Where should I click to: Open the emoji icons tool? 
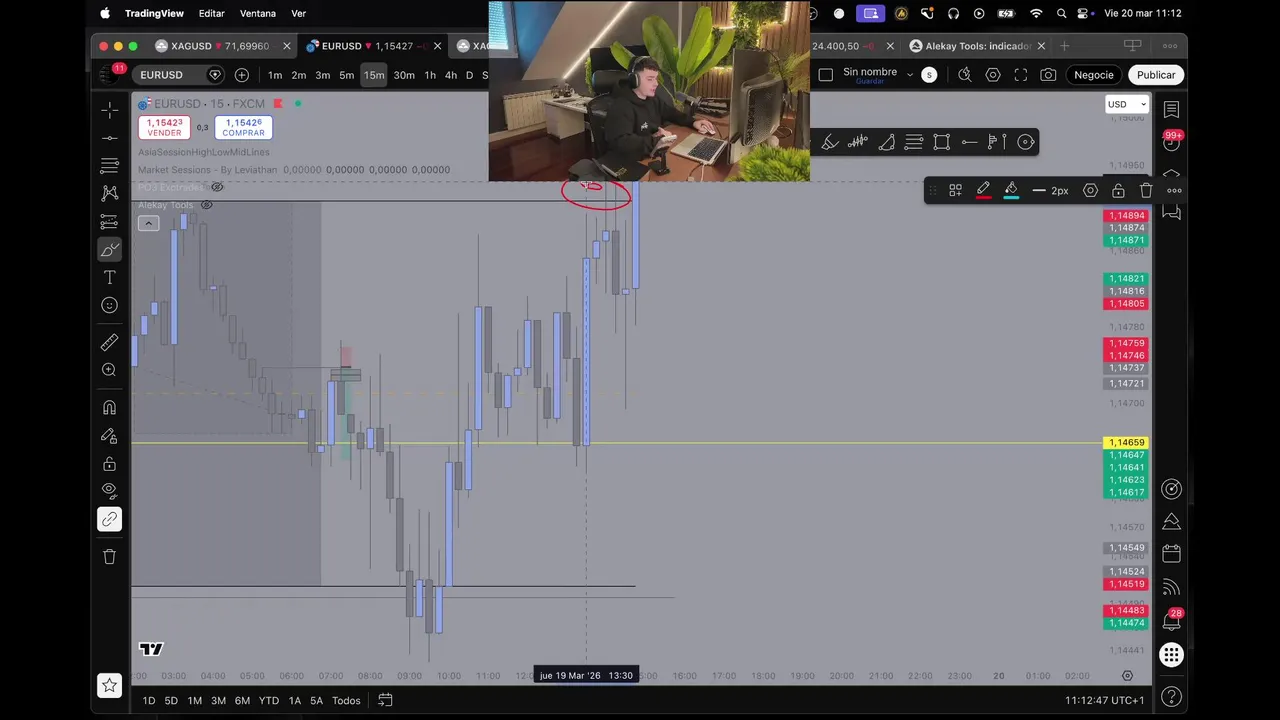coord(110,305)
